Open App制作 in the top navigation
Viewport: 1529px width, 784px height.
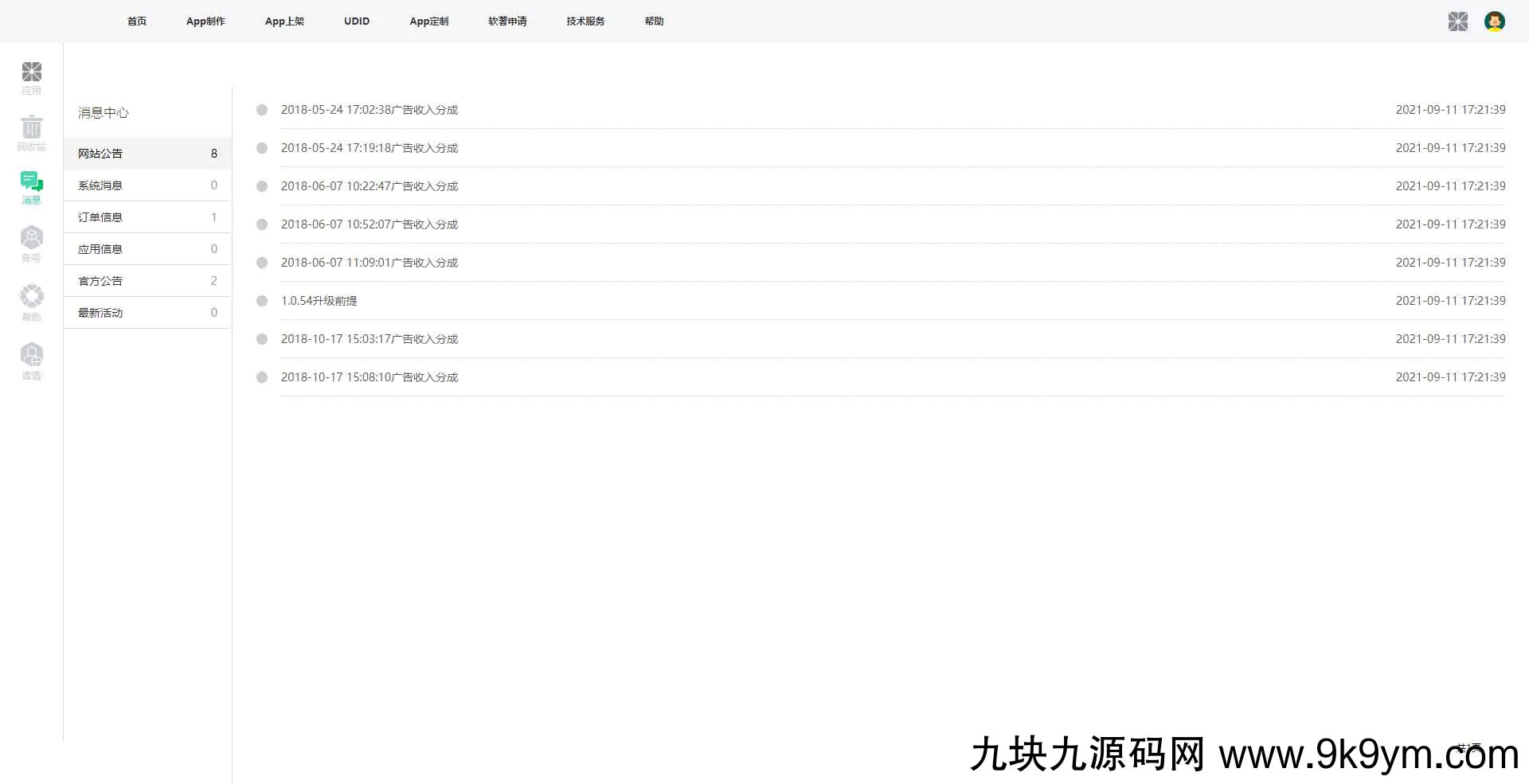point(205,21)
